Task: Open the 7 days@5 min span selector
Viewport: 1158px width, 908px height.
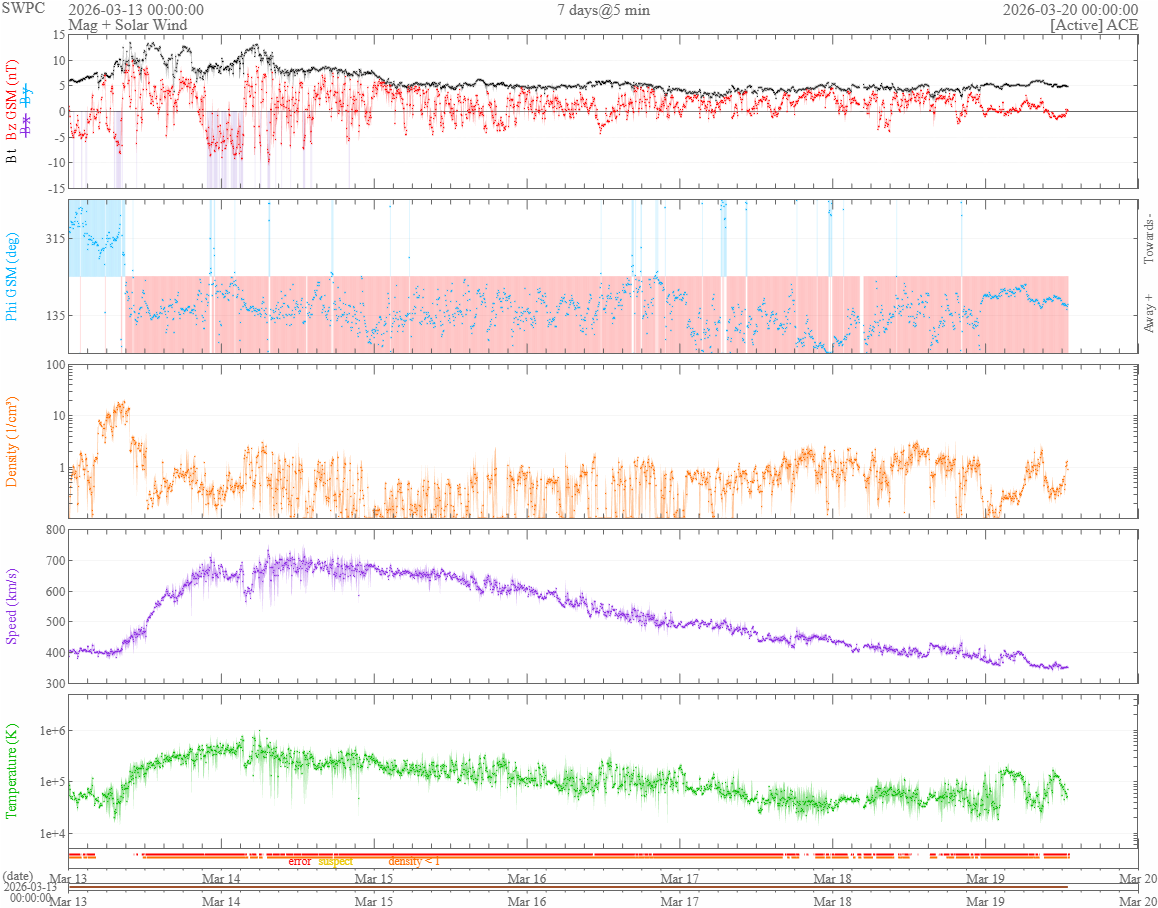Action: pos(603,10)
